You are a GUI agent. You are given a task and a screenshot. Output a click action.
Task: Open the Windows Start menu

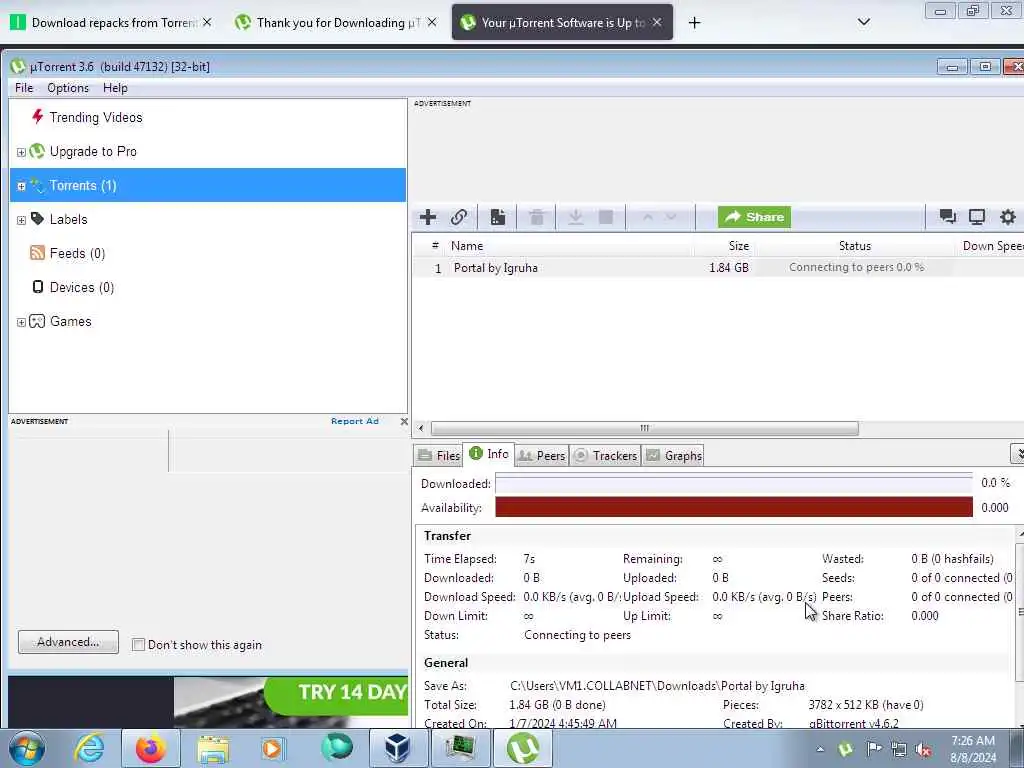click(27, 748)
